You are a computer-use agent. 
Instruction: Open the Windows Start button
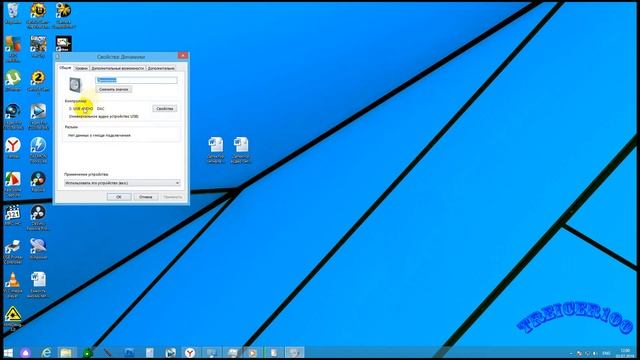pos(8,353)
